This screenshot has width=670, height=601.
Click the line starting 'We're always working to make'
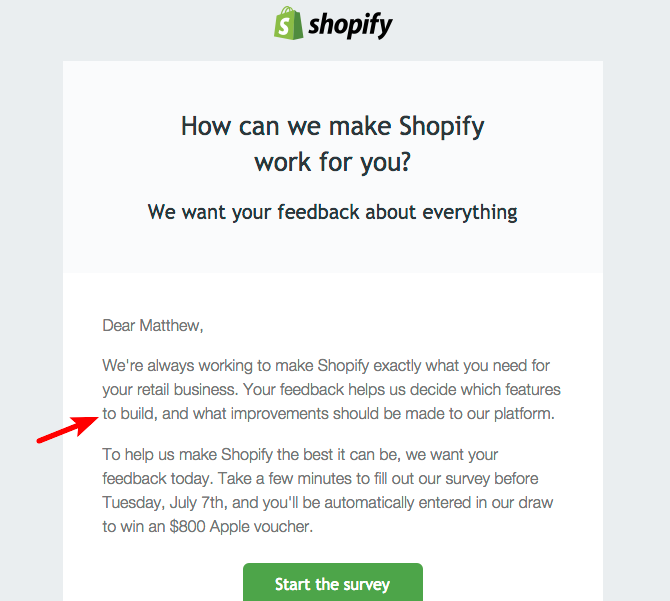[326, 366]
